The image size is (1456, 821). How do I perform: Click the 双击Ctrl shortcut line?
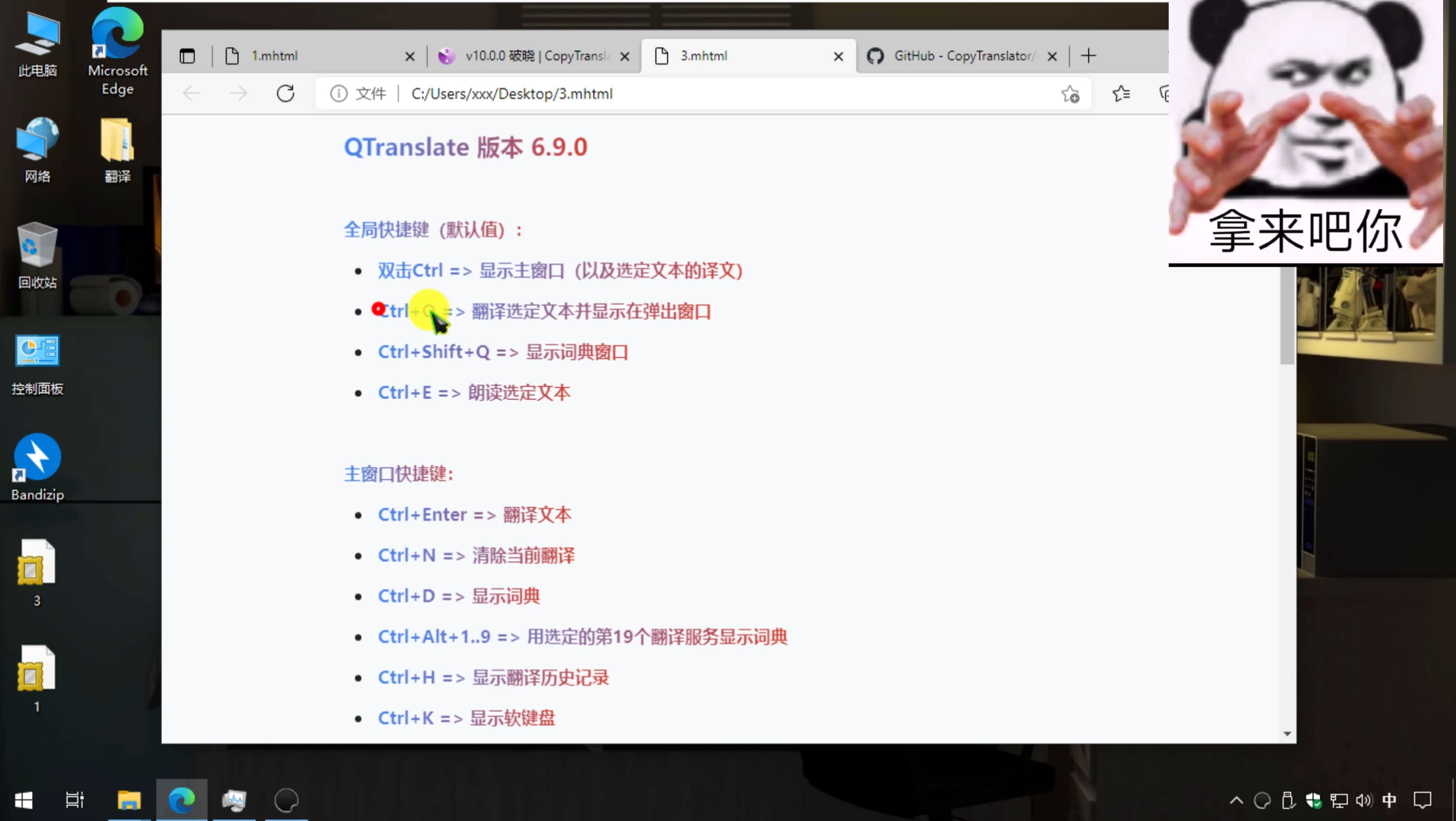click(560, 271)
